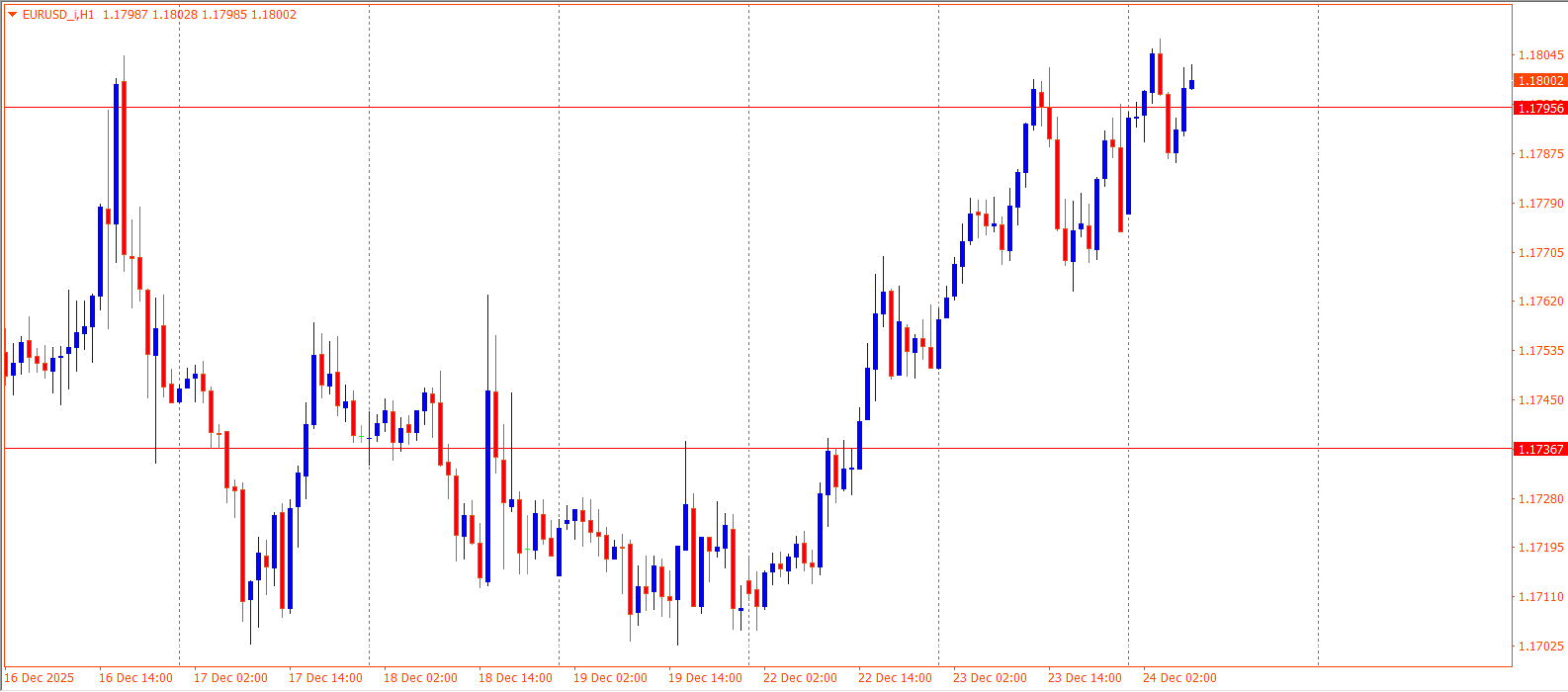Click the 17 Dec 14:00 time label

click(x=325, y=678)
